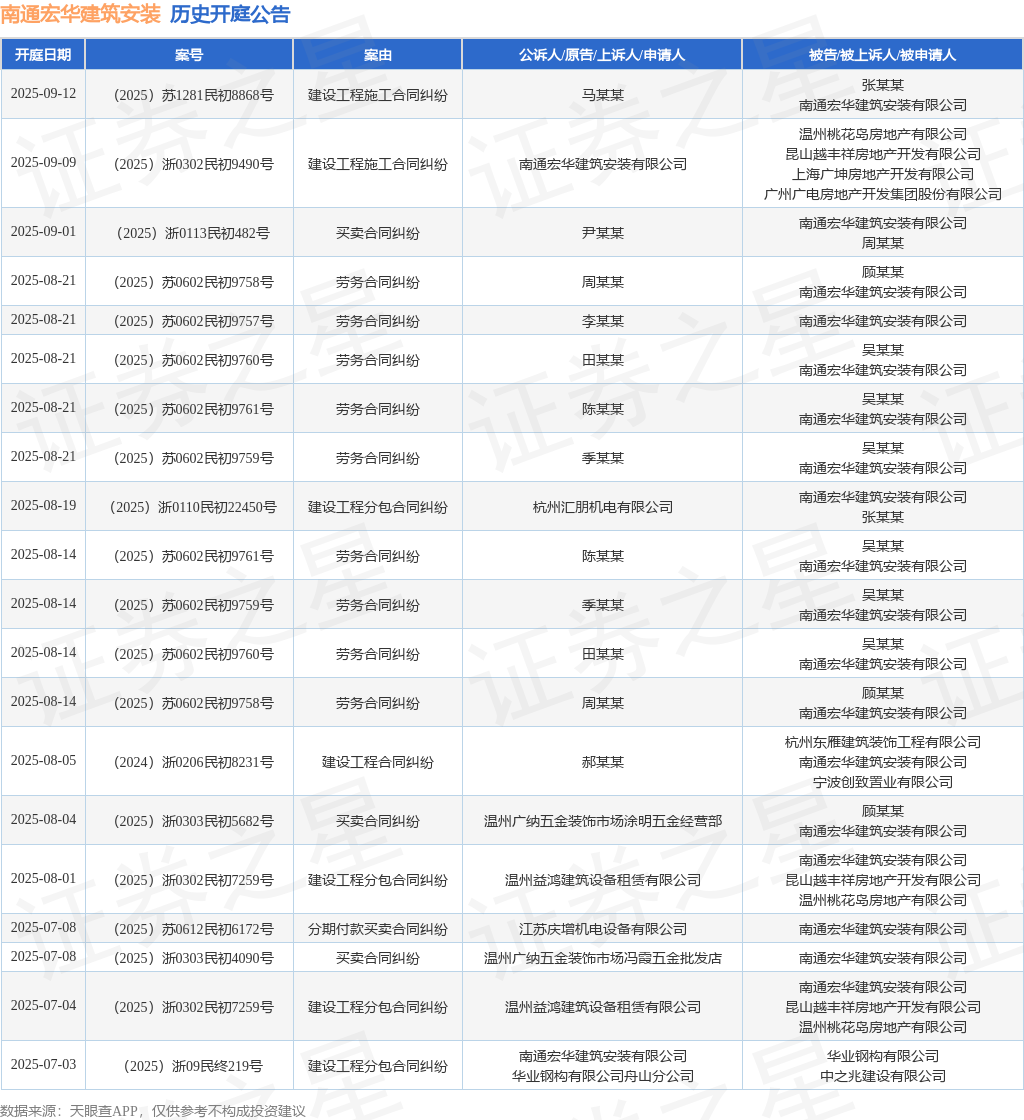
Task: Select plaintiff 杭州汇朋机电有限公司
Action: click(x=603, y=507)
